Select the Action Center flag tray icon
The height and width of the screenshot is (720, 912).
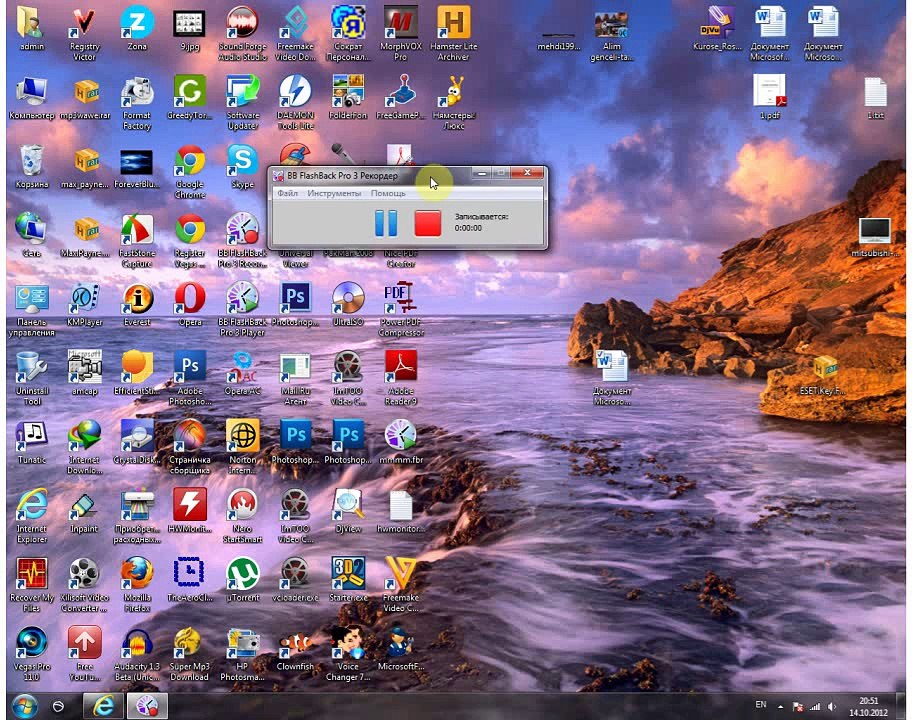pos(799,707)
